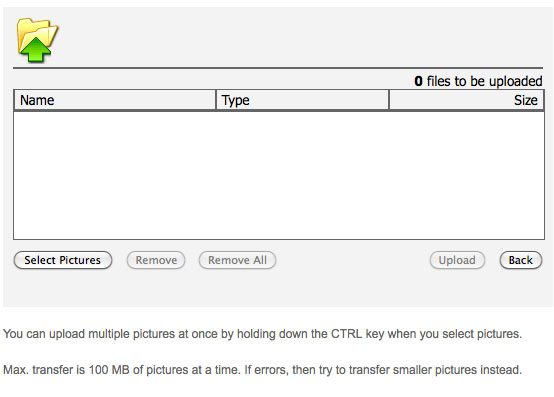This screenshot has width=554, height=397.
Task: Sort by the Name column header
Action: [114, 100]
